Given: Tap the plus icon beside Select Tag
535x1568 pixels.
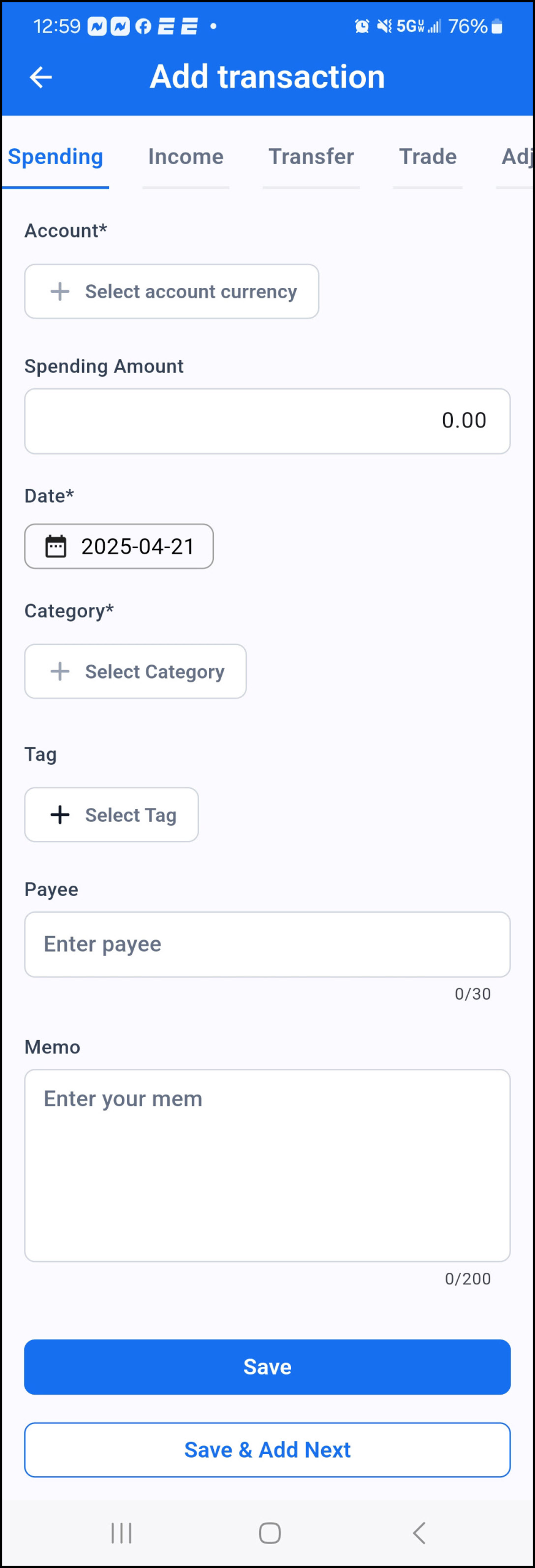Looking at the screenshot, I should tap(60, 815).
